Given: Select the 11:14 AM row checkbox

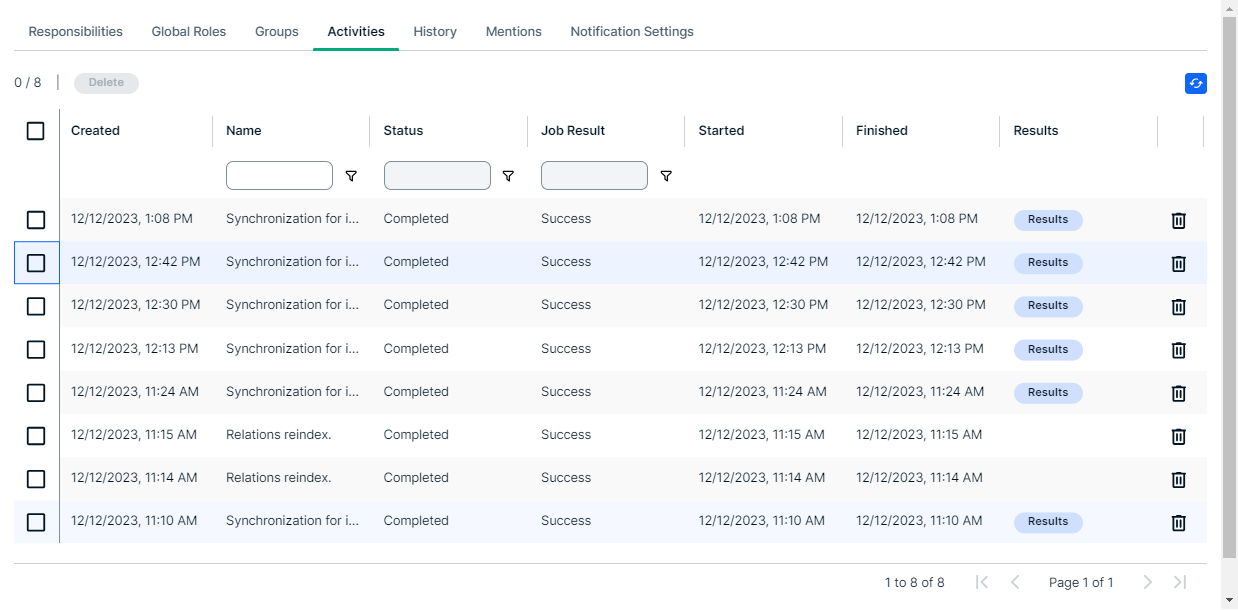Looking at the screenshot, I should 36,479.
